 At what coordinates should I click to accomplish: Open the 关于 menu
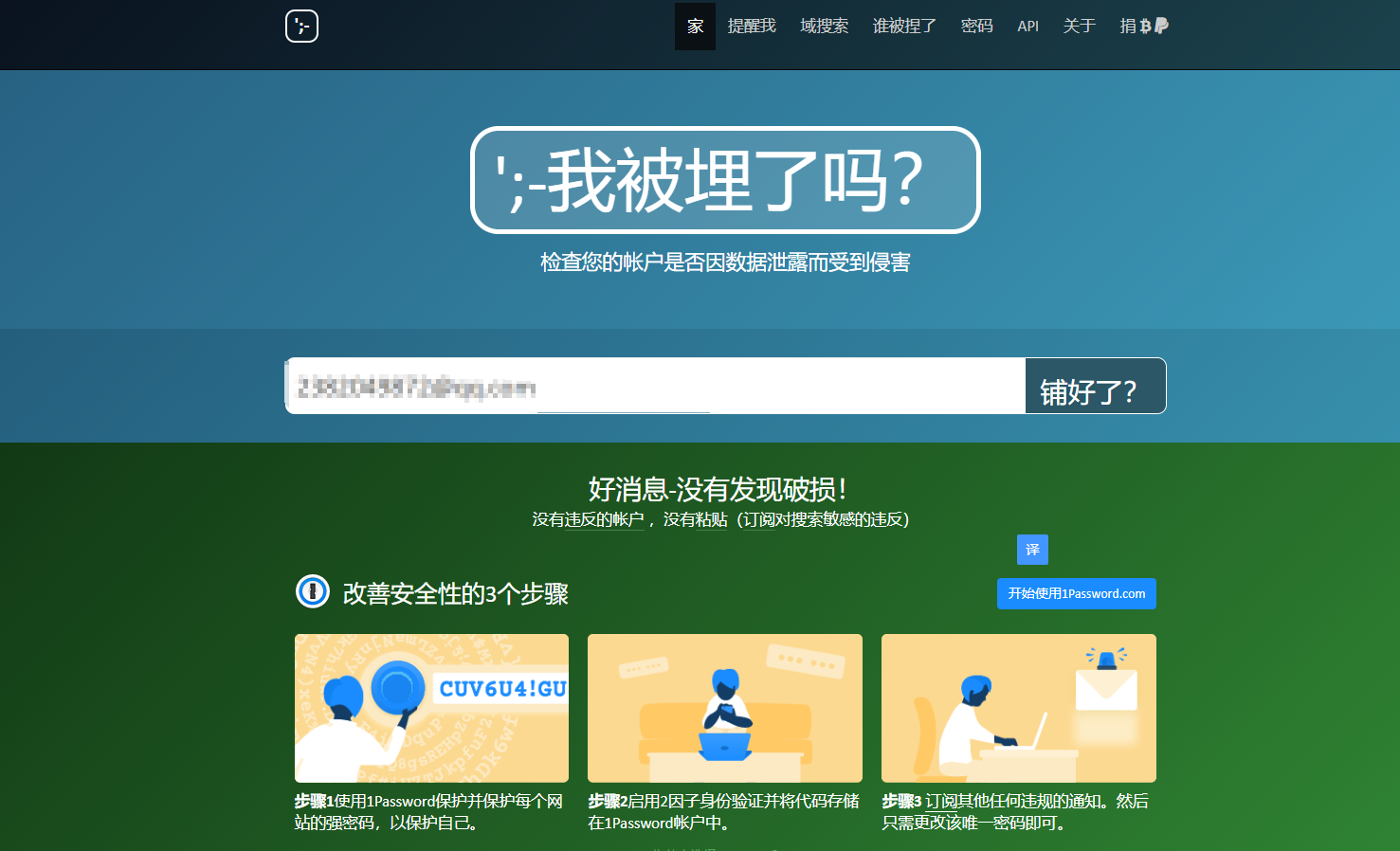pos(1079,27)
